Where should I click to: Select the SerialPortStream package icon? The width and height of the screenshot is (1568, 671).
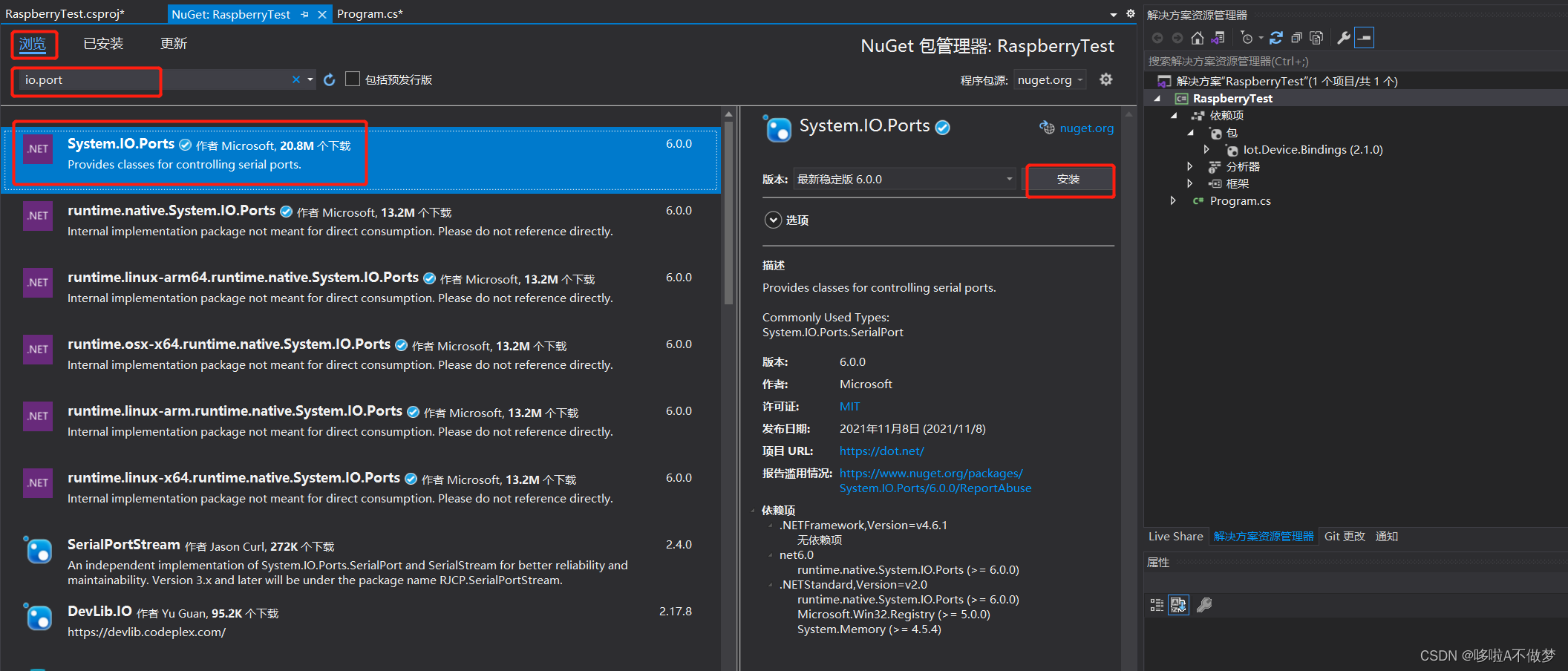coord(38,550)
